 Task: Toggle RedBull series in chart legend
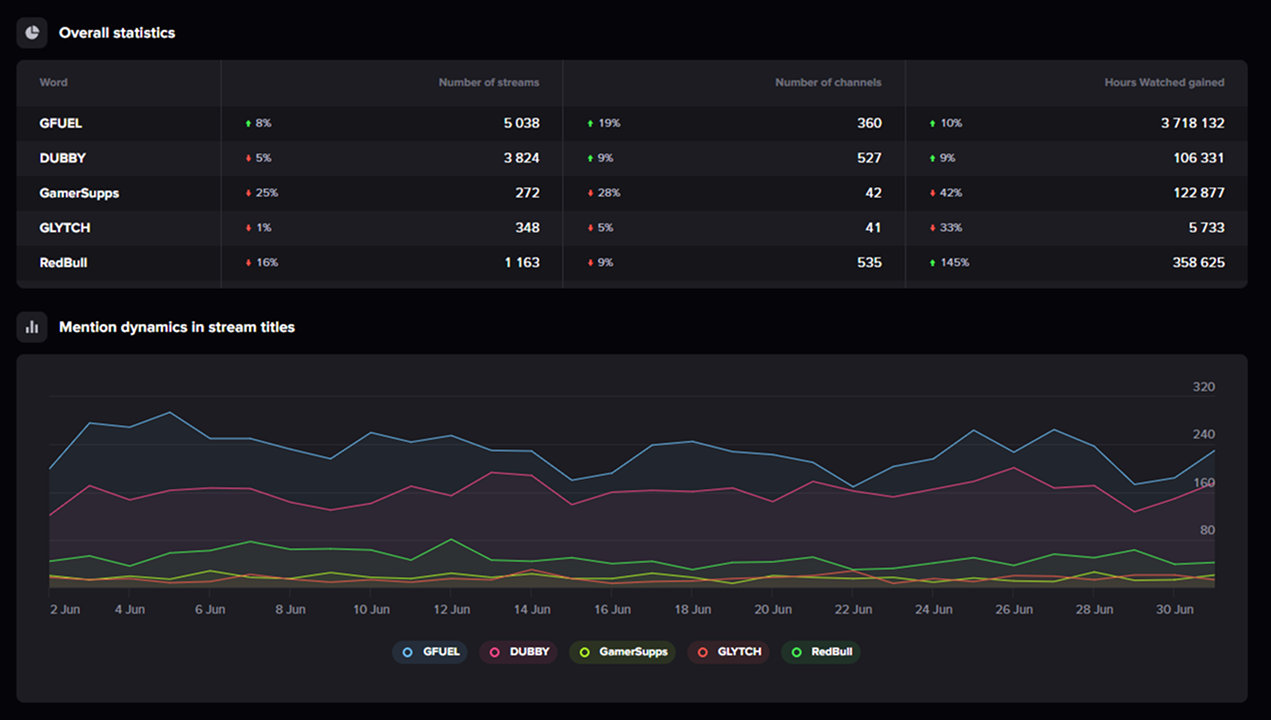(x=820, y=652)
